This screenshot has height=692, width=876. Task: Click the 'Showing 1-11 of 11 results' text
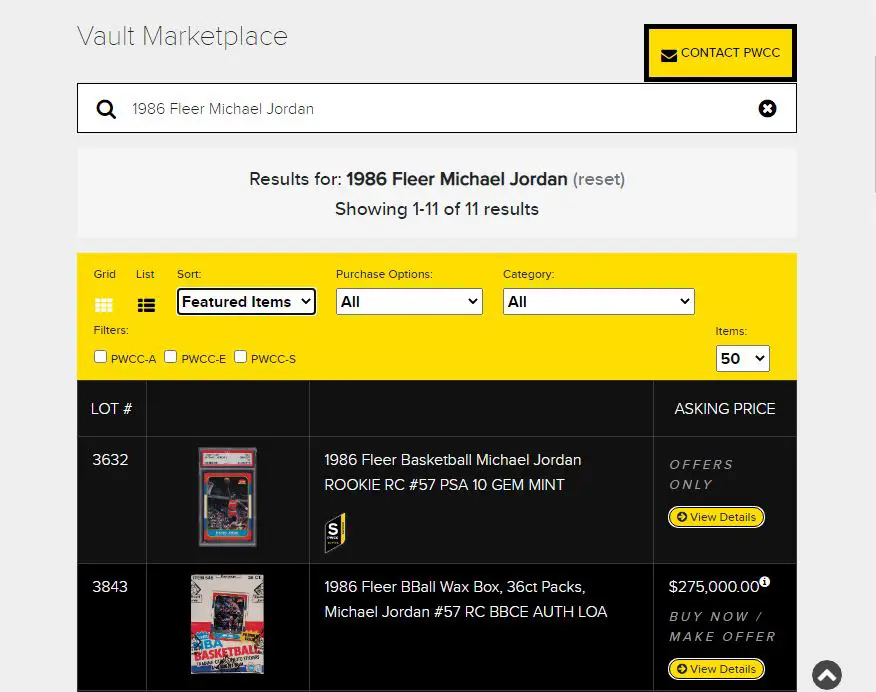(437, 209)
